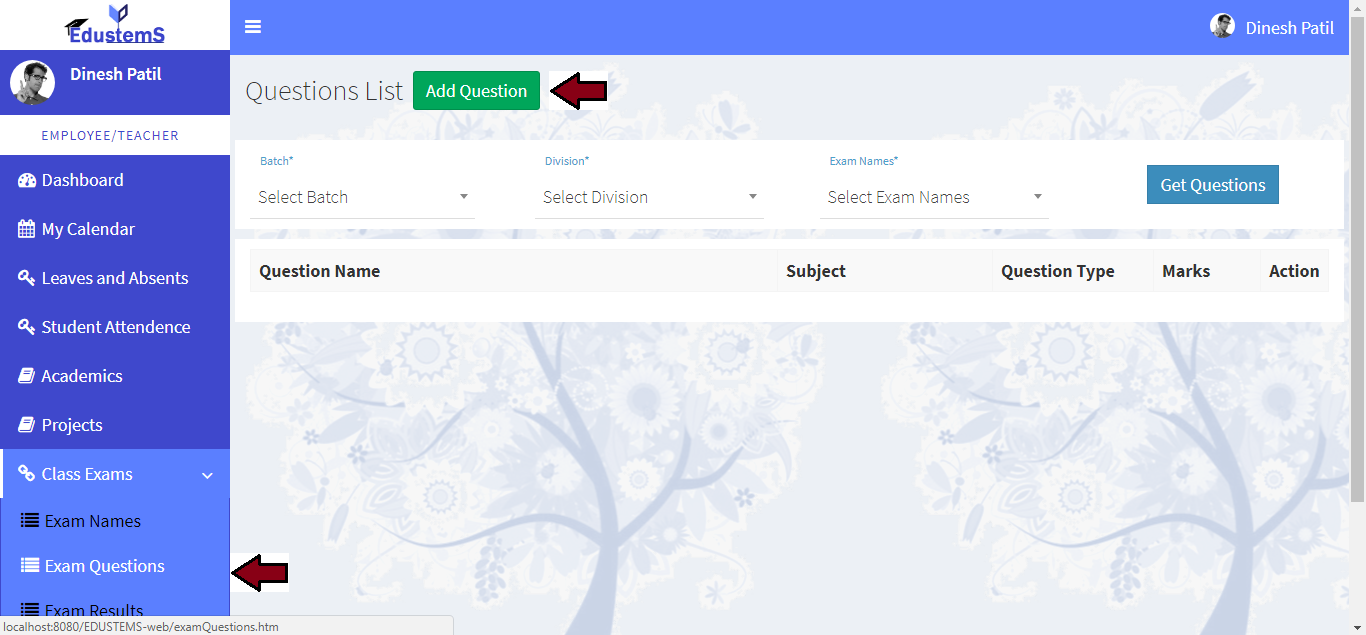This screenshot has height=635, width=1366.
Task: Click the Exam Names list icon
Action: point(30,521)
